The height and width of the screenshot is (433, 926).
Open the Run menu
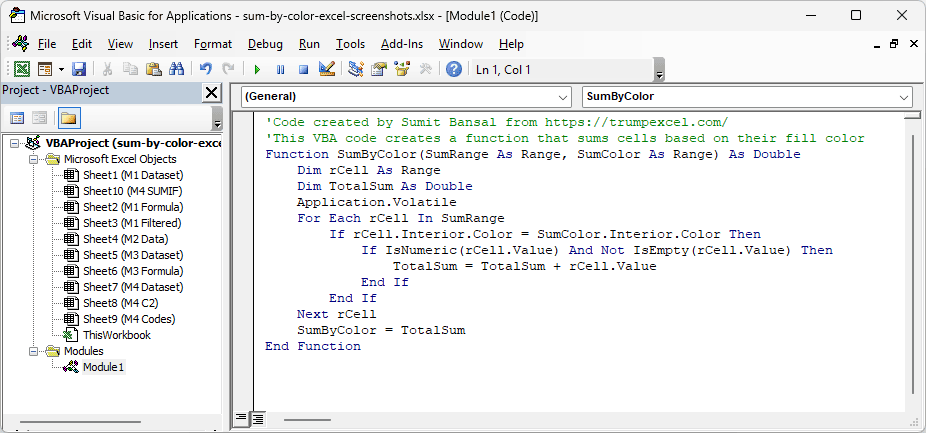(x=309, y=44)
